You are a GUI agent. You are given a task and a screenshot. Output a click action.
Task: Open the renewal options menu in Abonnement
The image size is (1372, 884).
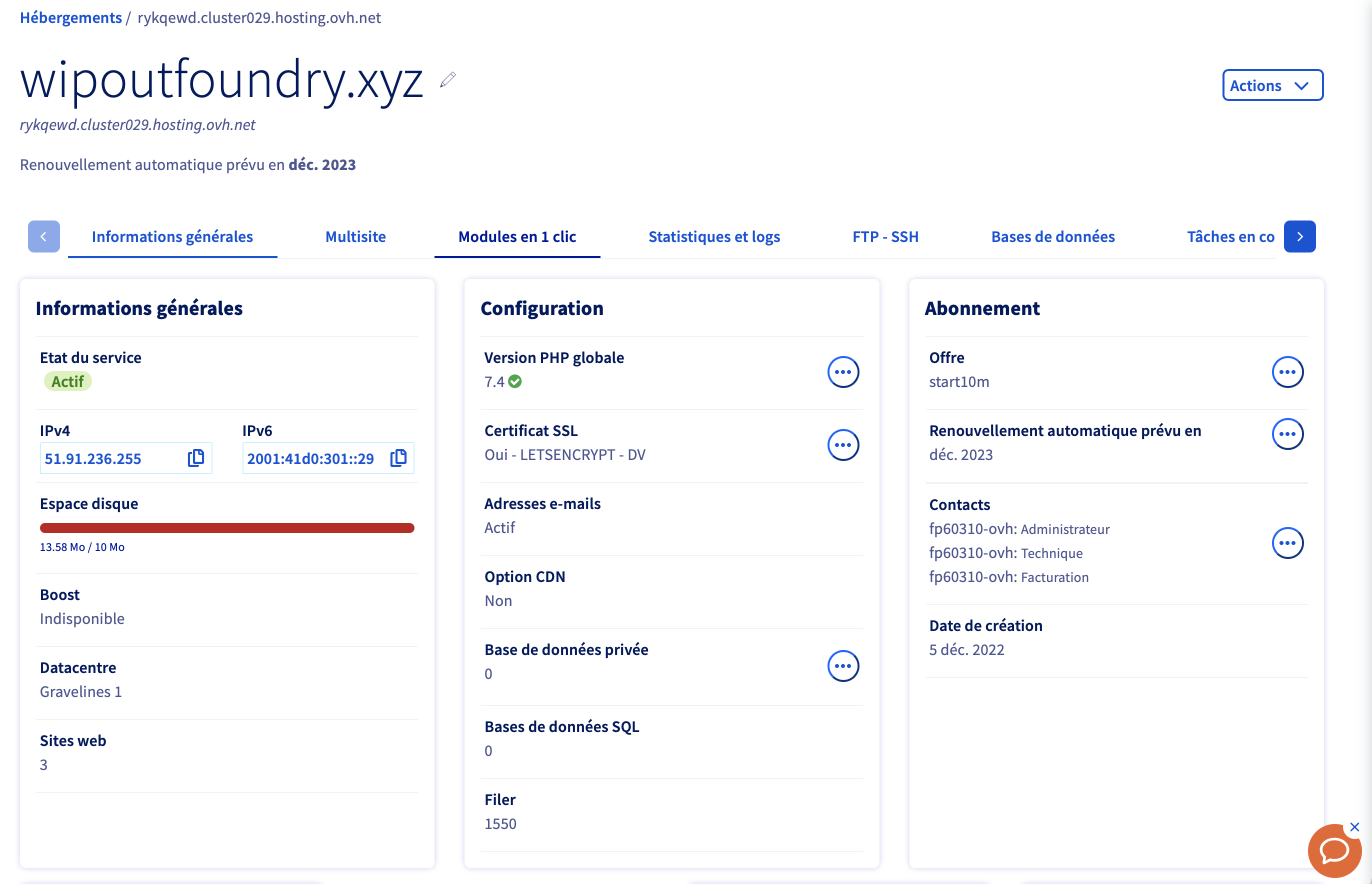(x=1287, y=434)
